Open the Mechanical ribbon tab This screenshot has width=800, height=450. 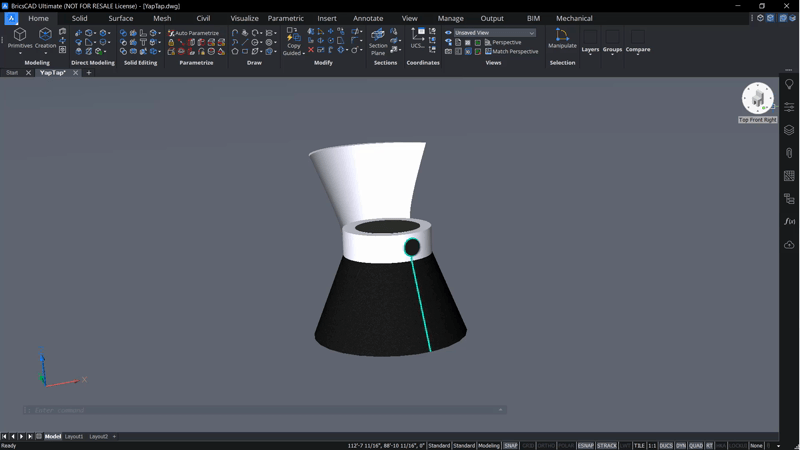[574, 18]
